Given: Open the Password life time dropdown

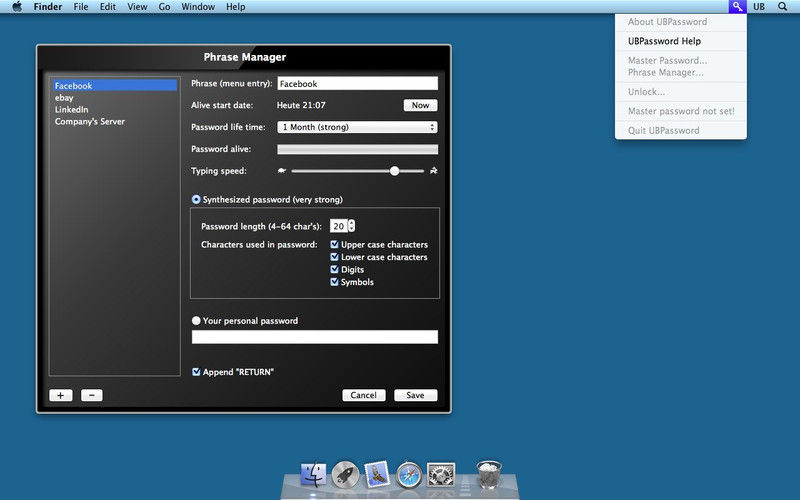Looking at the screenshot, I should [357, 127].
